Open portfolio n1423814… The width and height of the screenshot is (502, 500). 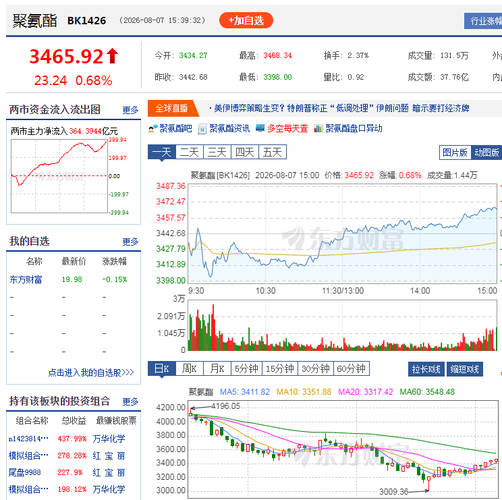point(28,439)
